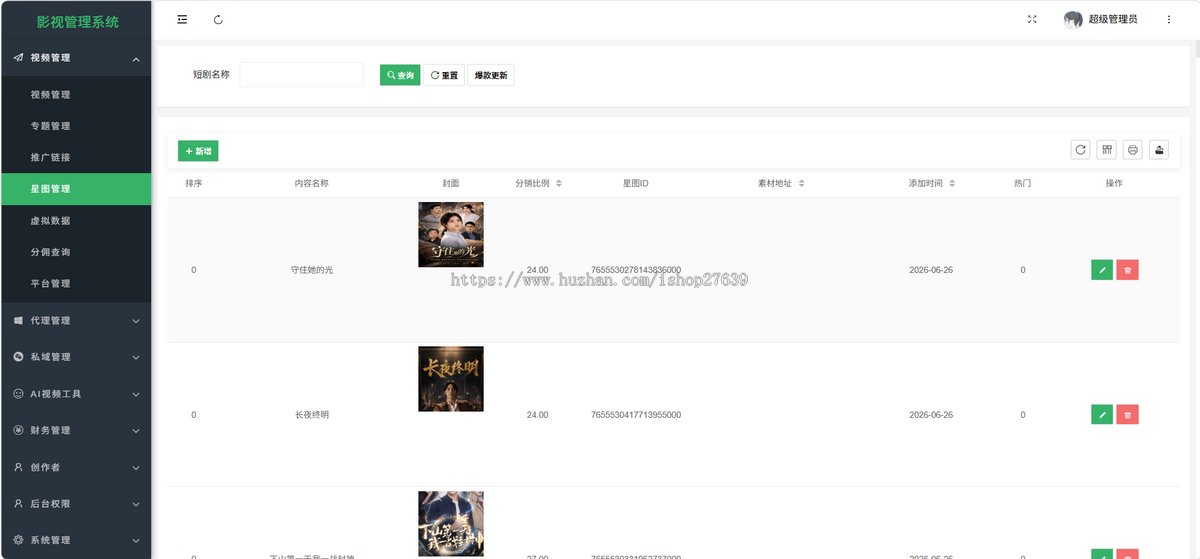The width and height of the screenshot is (1200, 559).
Task: Export table data with the export icon
Action: [x=1158, y=150]
